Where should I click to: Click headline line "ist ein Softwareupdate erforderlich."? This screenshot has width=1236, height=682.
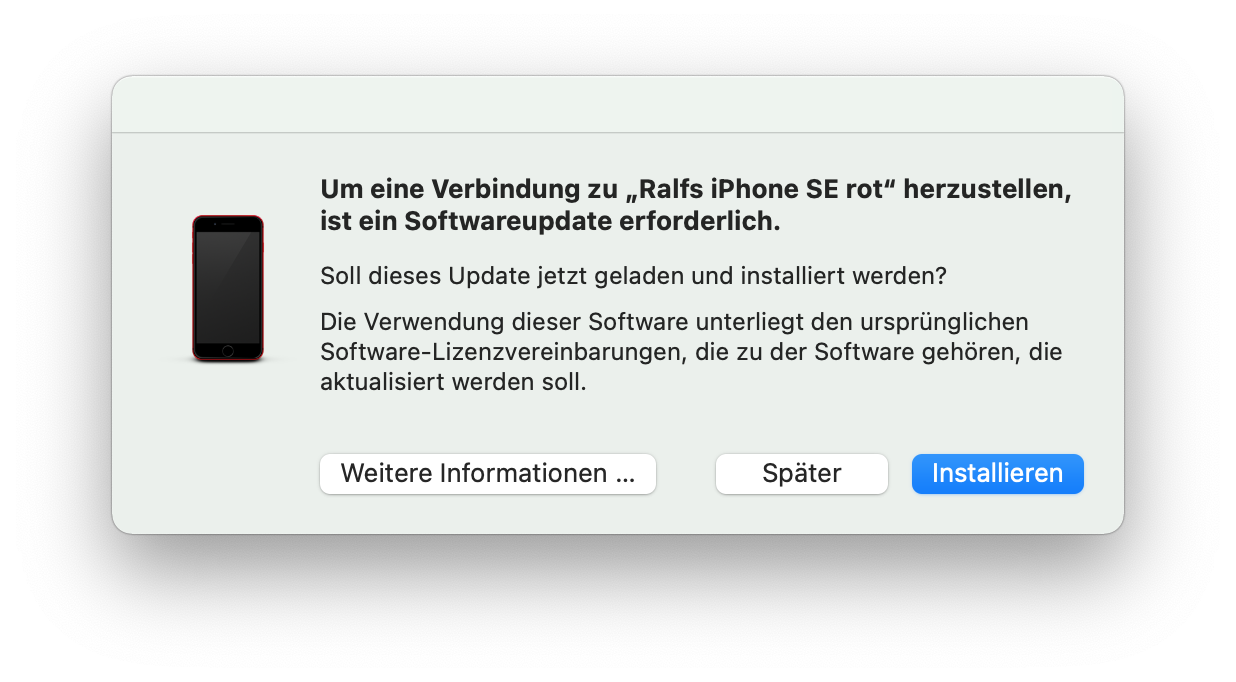click(x=550, y=222)
